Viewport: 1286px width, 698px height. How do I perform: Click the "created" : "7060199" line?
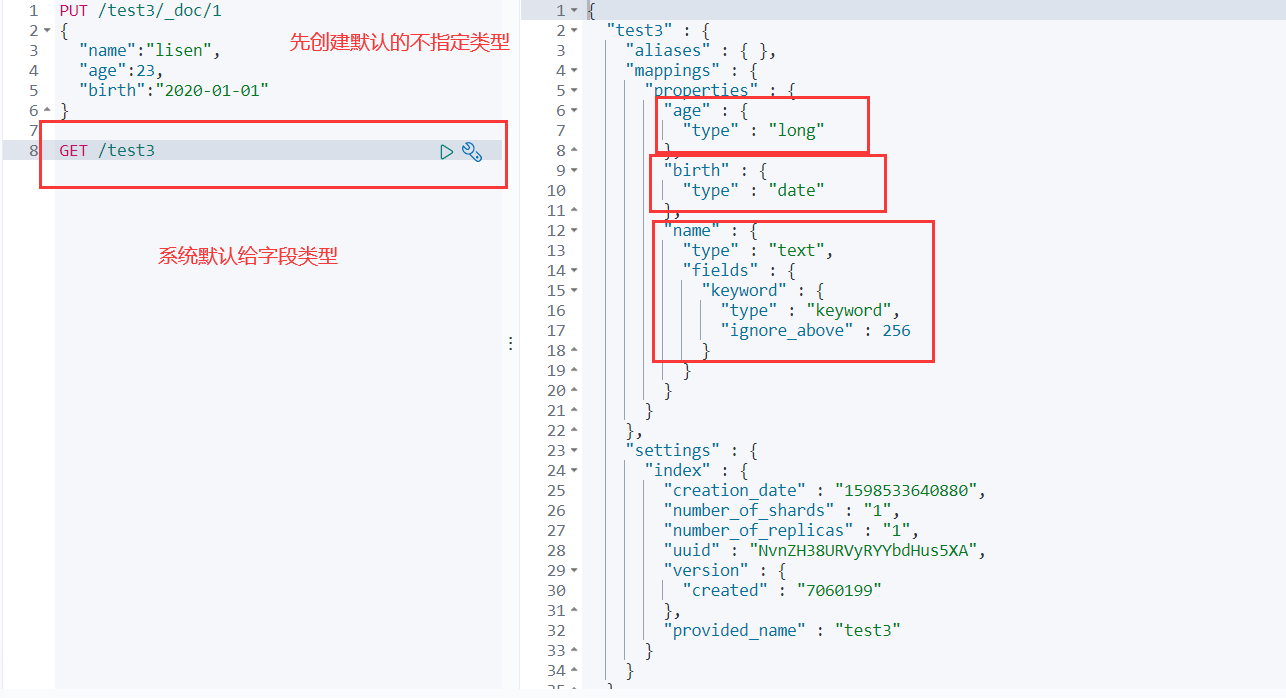[782, 591]
